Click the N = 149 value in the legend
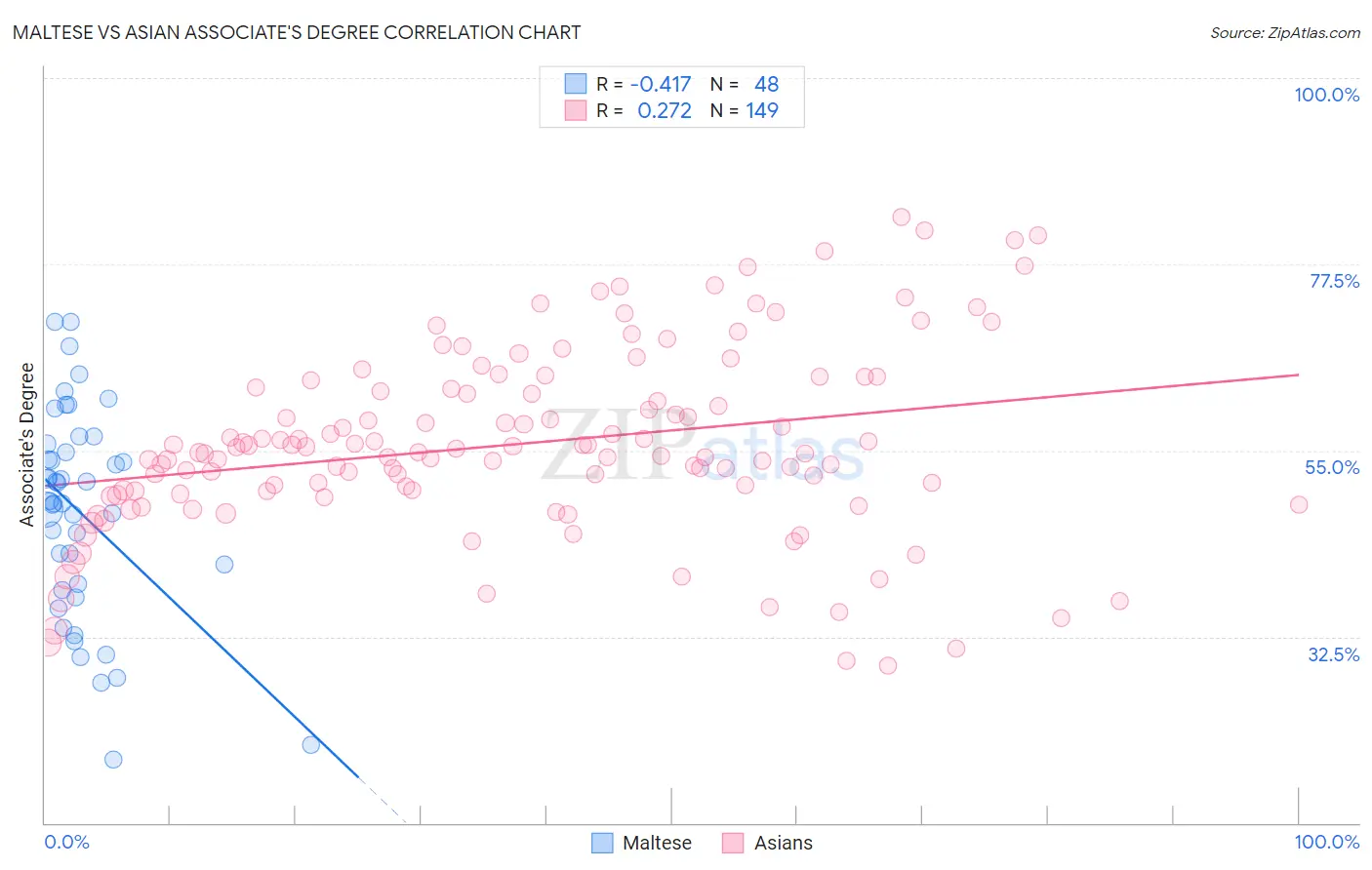Screen dimensions: 1372x870 click(x=744, y=110)
